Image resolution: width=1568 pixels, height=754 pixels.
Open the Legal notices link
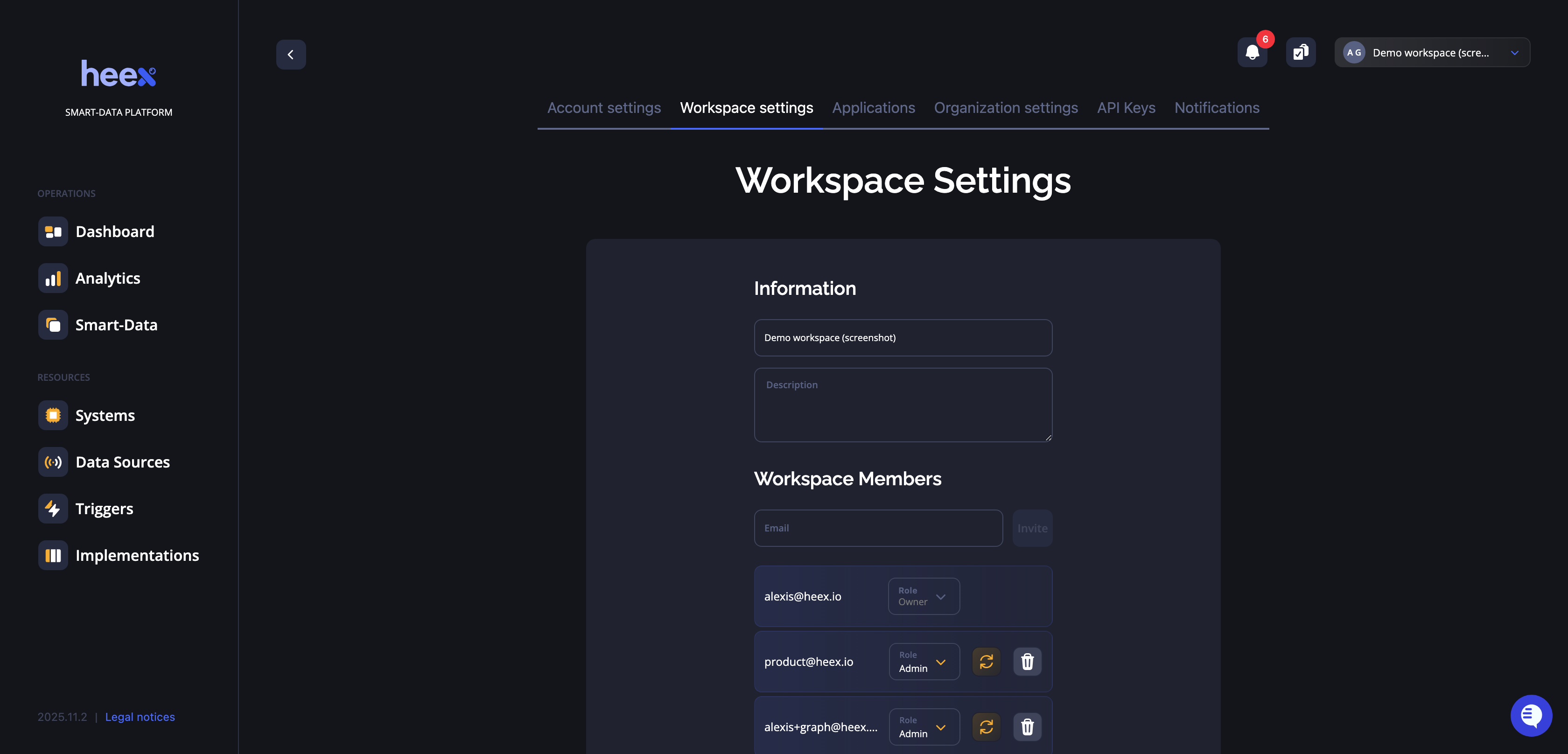(x=140, y=716)
